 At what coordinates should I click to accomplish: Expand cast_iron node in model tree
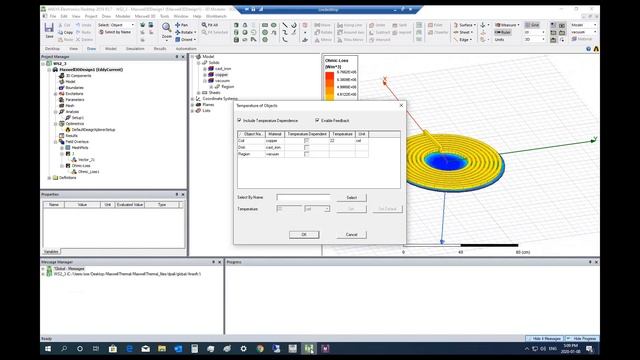pyautogui.click(x=205, y=69)
